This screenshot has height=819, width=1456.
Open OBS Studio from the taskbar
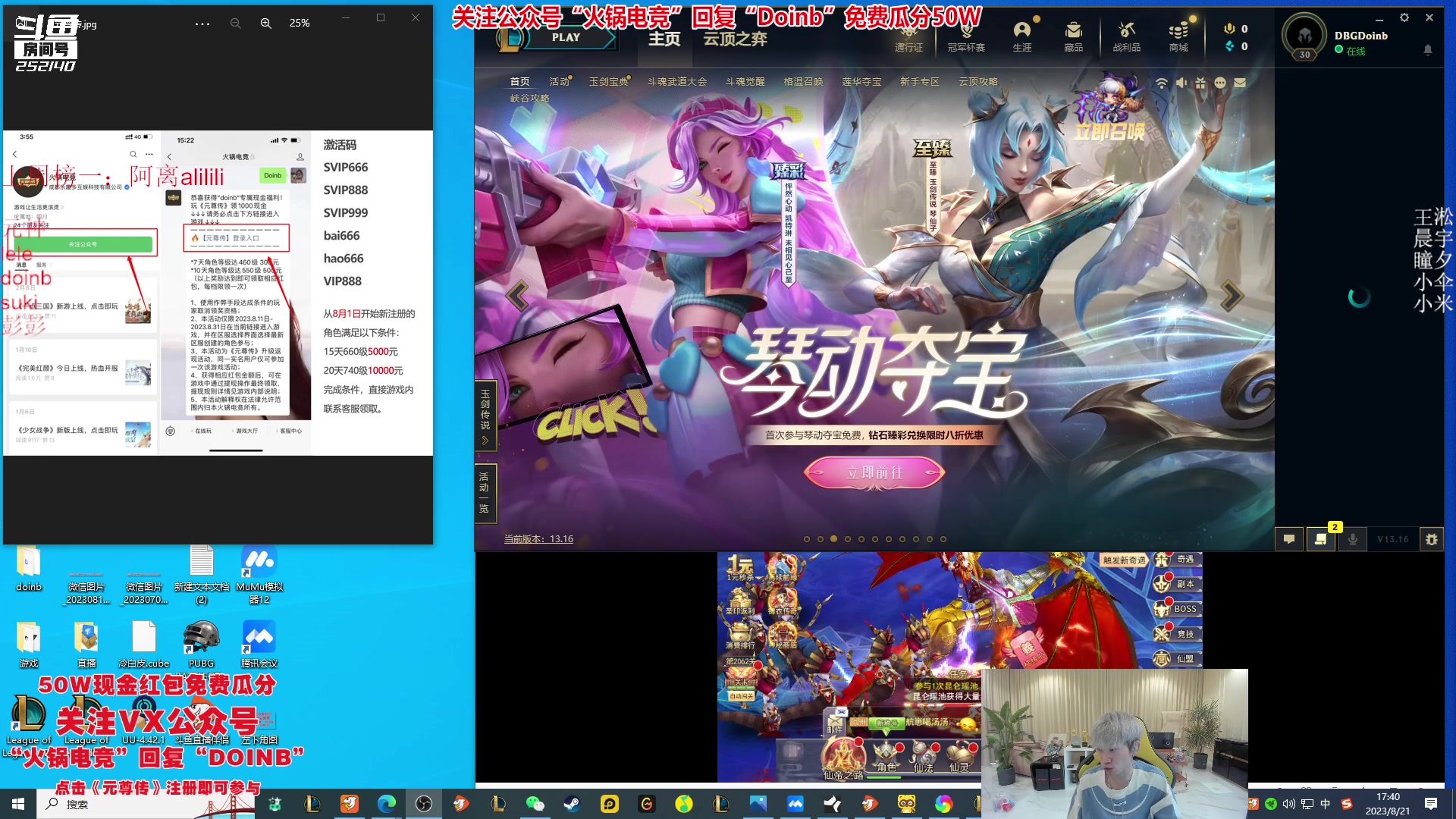pyautogui.click(x=423, y=804)
